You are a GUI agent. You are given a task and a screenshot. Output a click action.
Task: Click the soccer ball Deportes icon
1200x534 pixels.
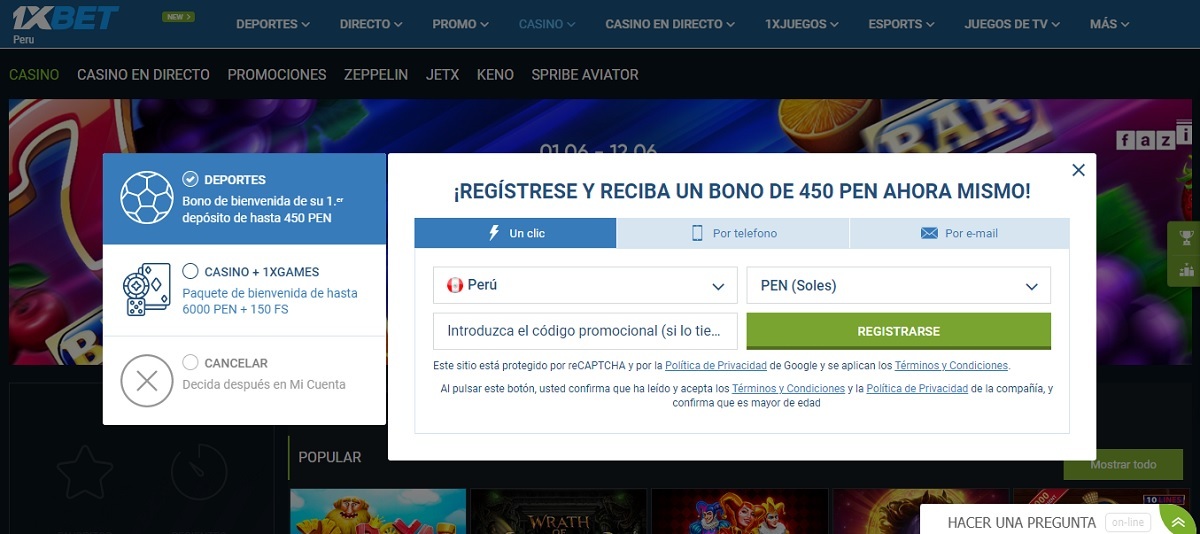coord(147,197)
